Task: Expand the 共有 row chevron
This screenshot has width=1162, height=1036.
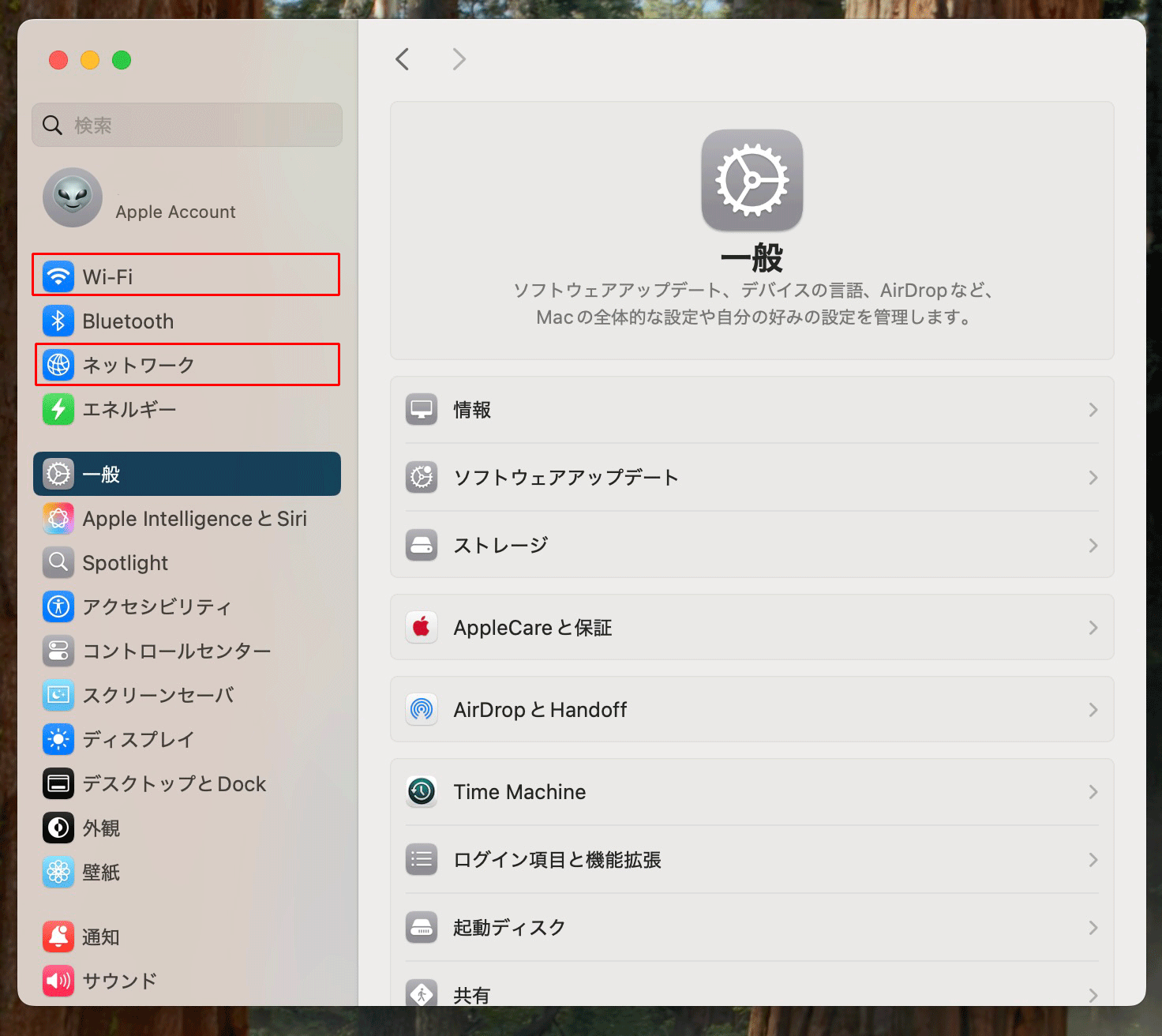Action: tap(1093, 995)
